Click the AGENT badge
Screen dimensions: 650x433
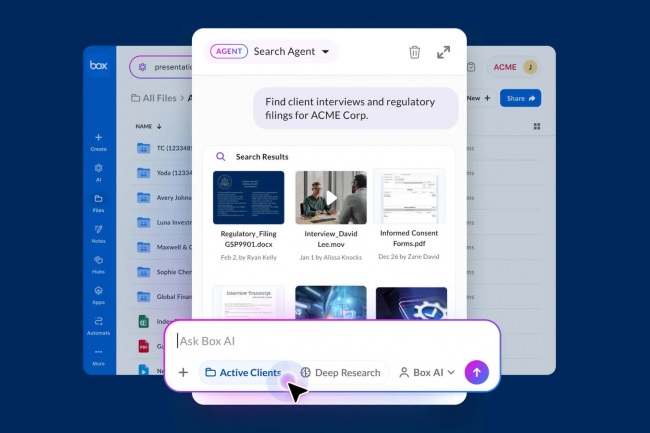tap(229, 51)
